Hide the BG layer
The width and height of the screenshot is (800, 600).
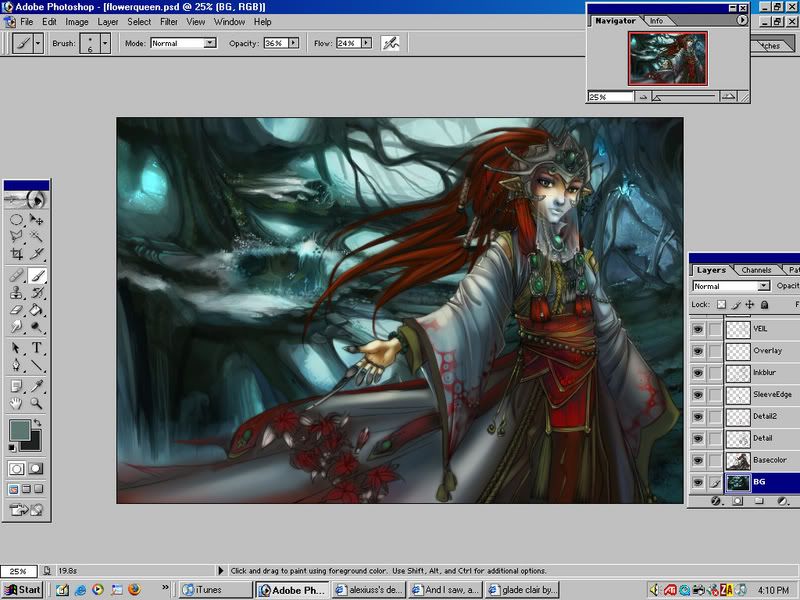click(697, 483)
